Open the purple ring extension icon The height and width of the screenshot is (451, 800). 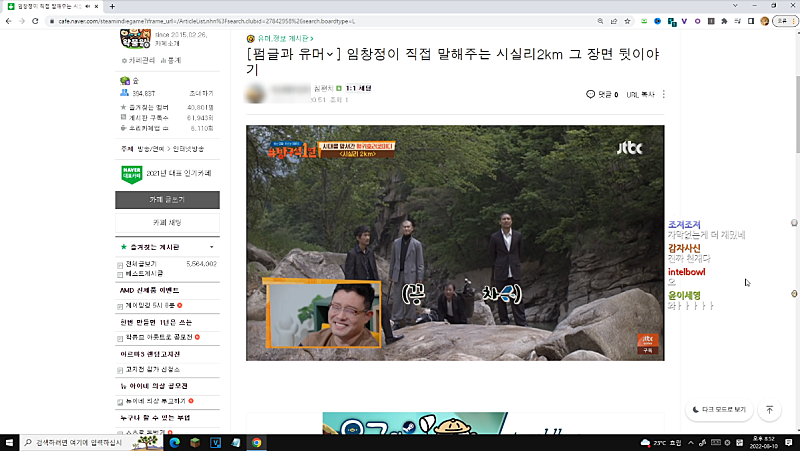point(697,21)
